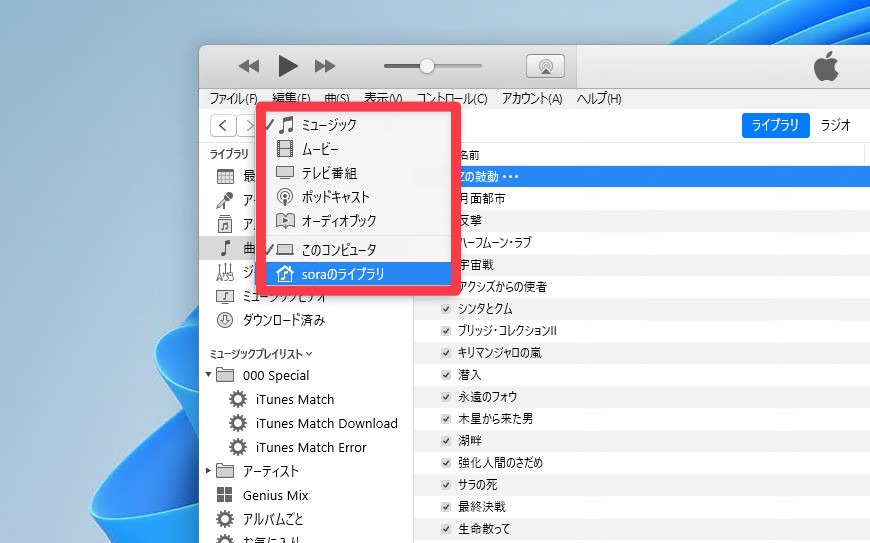
Task: Click the music note icon beside ミュージック
Action: pos(286,125)
